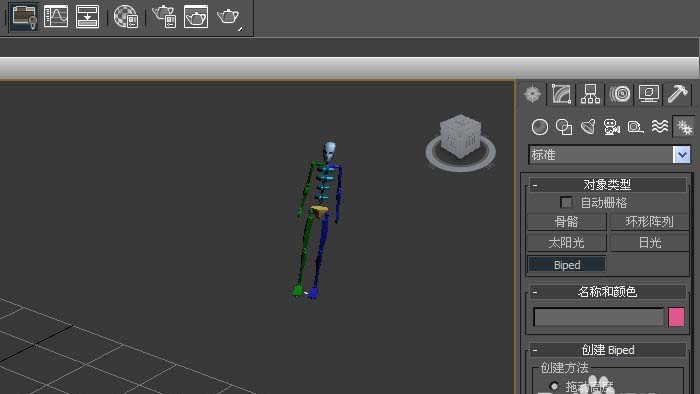Open the Layer Manager toolbar icon
The height and width of the screenshot is (394, 700).
(24, 17)
